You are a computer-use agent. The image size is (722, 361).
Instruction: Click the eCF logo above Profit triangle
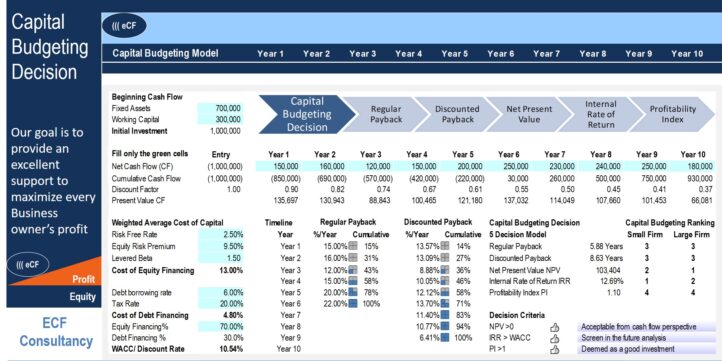[29, 265]
